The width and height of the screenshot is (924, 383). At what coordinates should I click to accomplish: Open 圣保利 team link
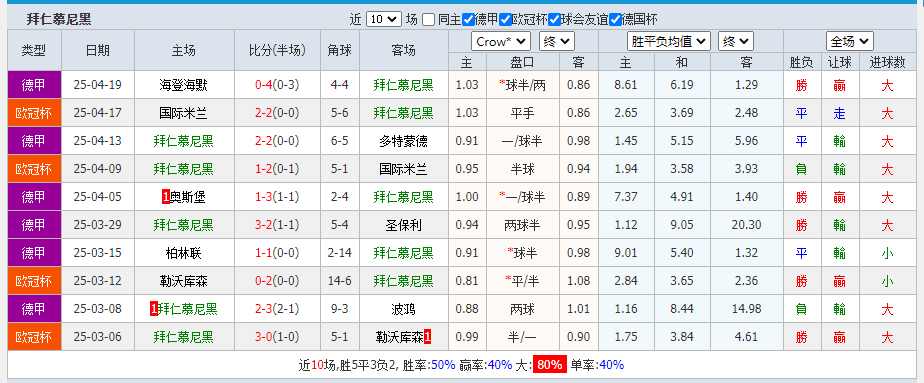404,225
